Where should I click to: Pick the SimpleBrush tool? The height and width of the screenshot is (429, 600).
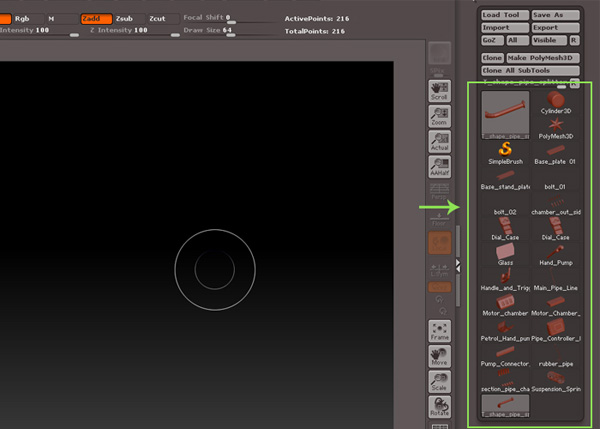coord(505,152)
